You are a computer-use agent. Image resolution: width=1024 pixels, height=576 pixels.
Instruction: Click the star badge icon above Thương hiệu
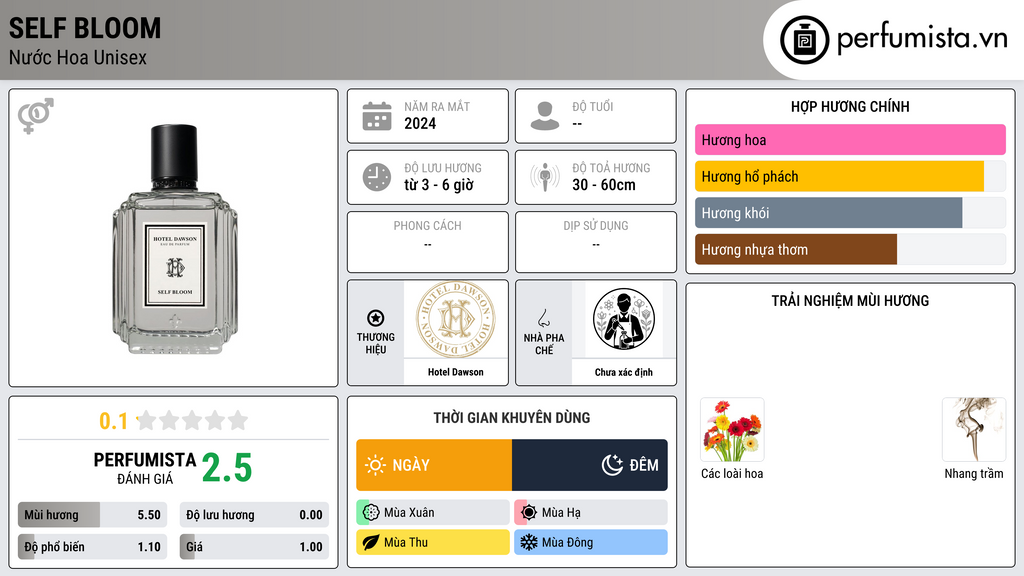pos(376,318)
